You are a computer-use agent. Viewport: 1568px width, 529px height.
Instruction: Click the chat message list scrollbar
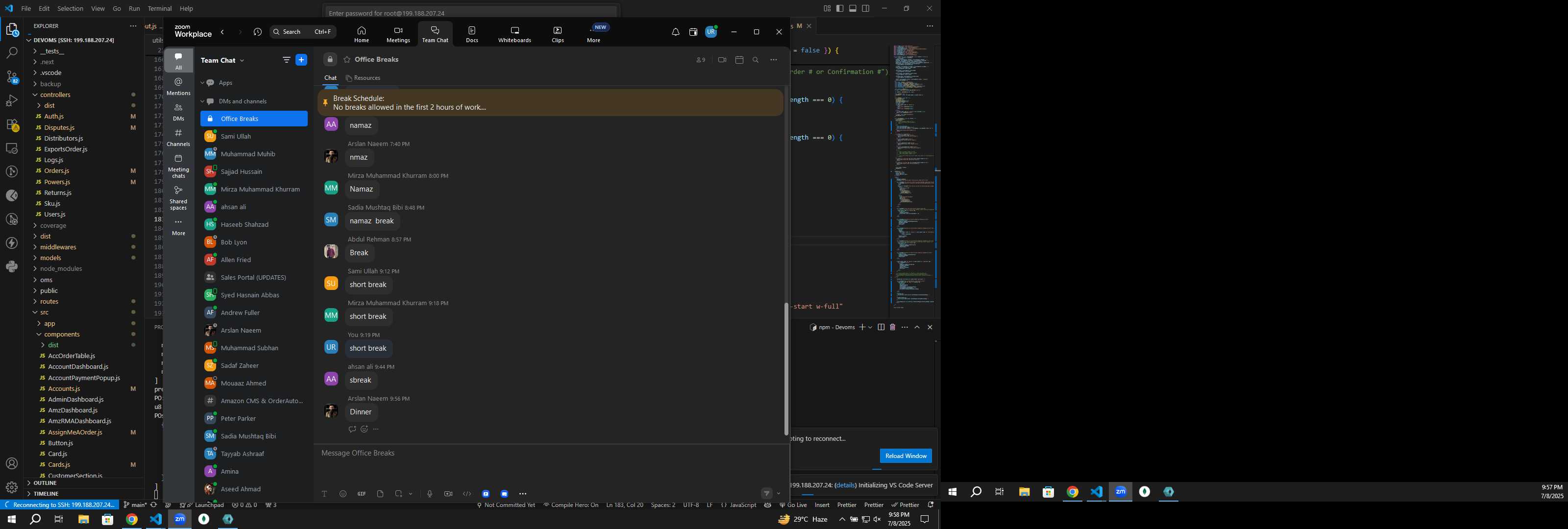coord(786,368)
